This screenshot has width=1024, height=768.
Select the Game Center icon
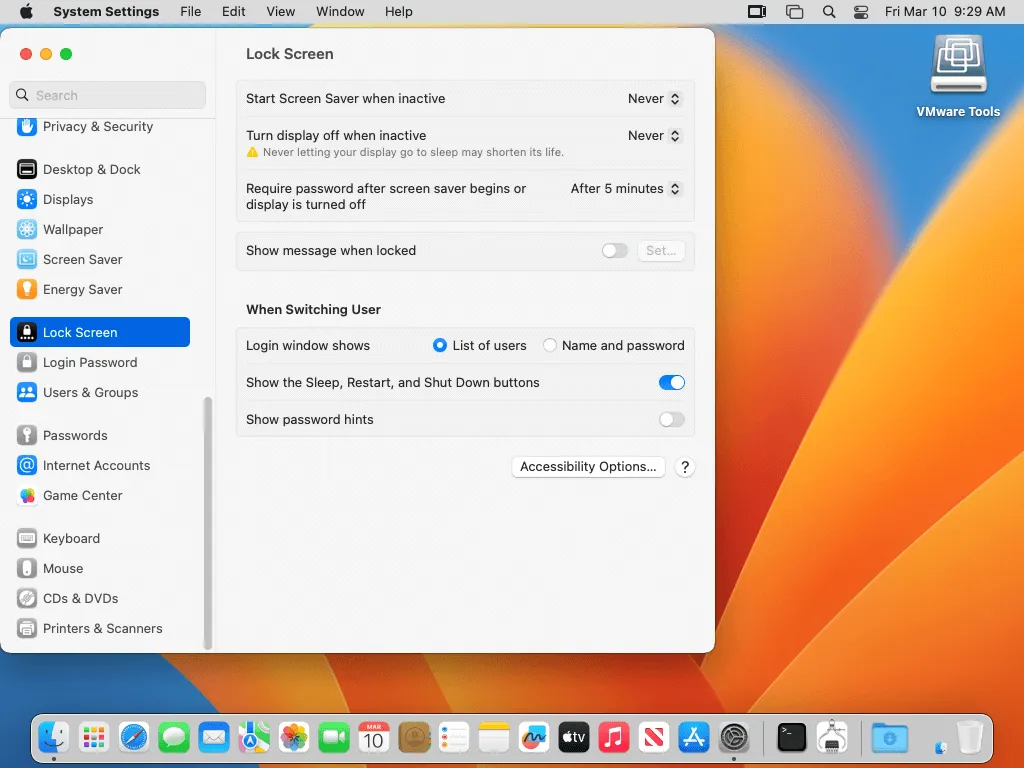27,495
